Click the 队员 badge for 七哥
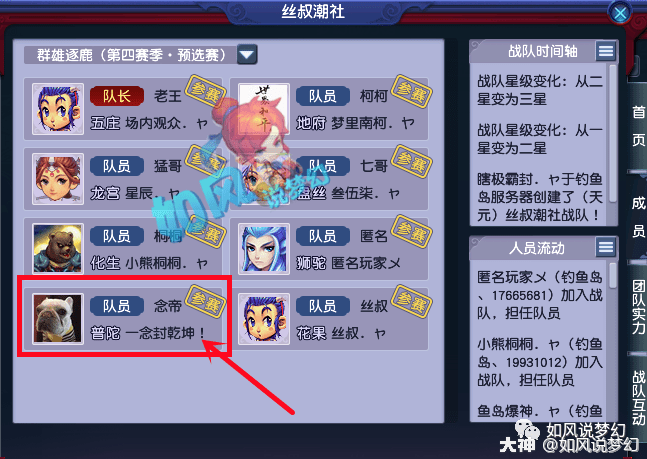The width and height of the screenshot is (647, 459). click(x=323, y=166)
